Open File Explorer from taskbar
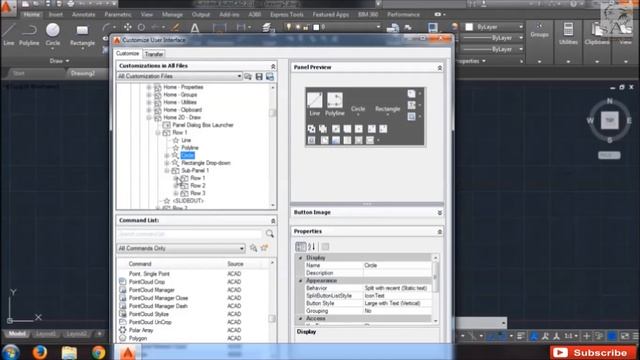Screen dimensions: 640x360 [x=69, y=352]
